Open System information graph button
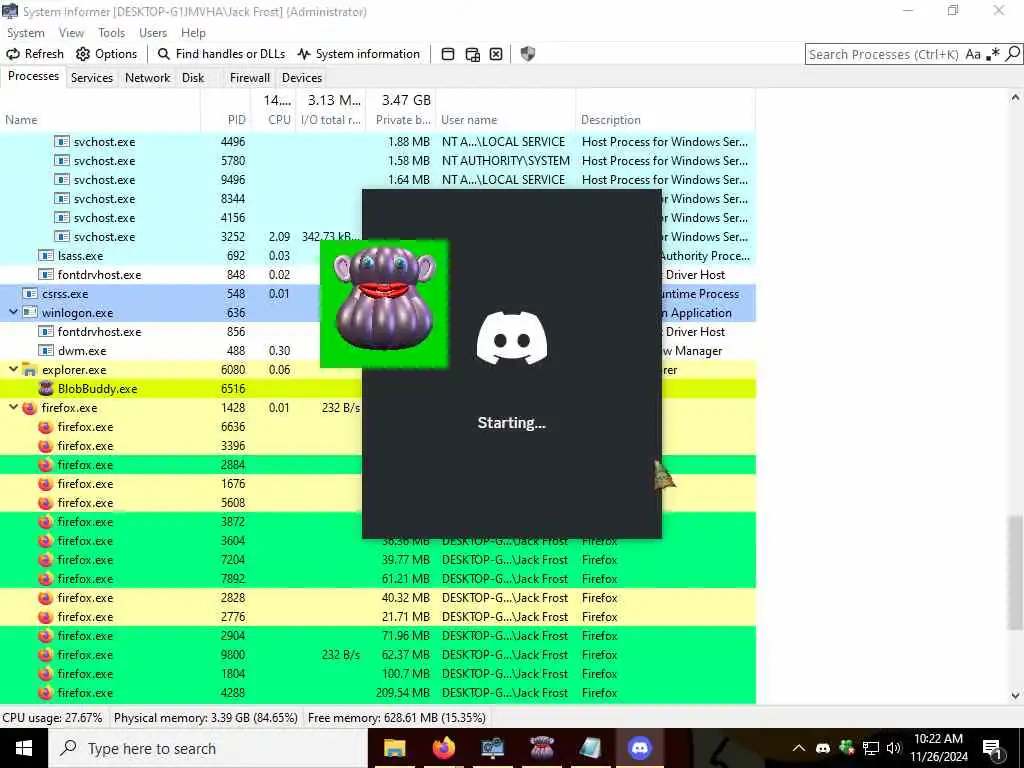 tap(359, 54)
